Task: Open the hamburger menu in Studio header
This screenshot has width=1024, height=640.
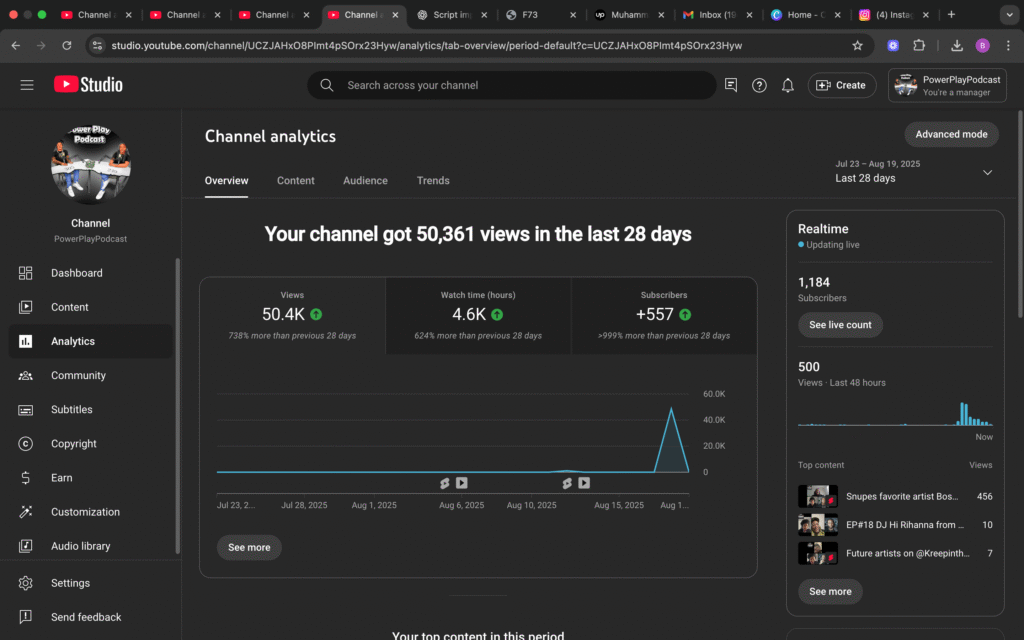Action: tap(27, 85)
